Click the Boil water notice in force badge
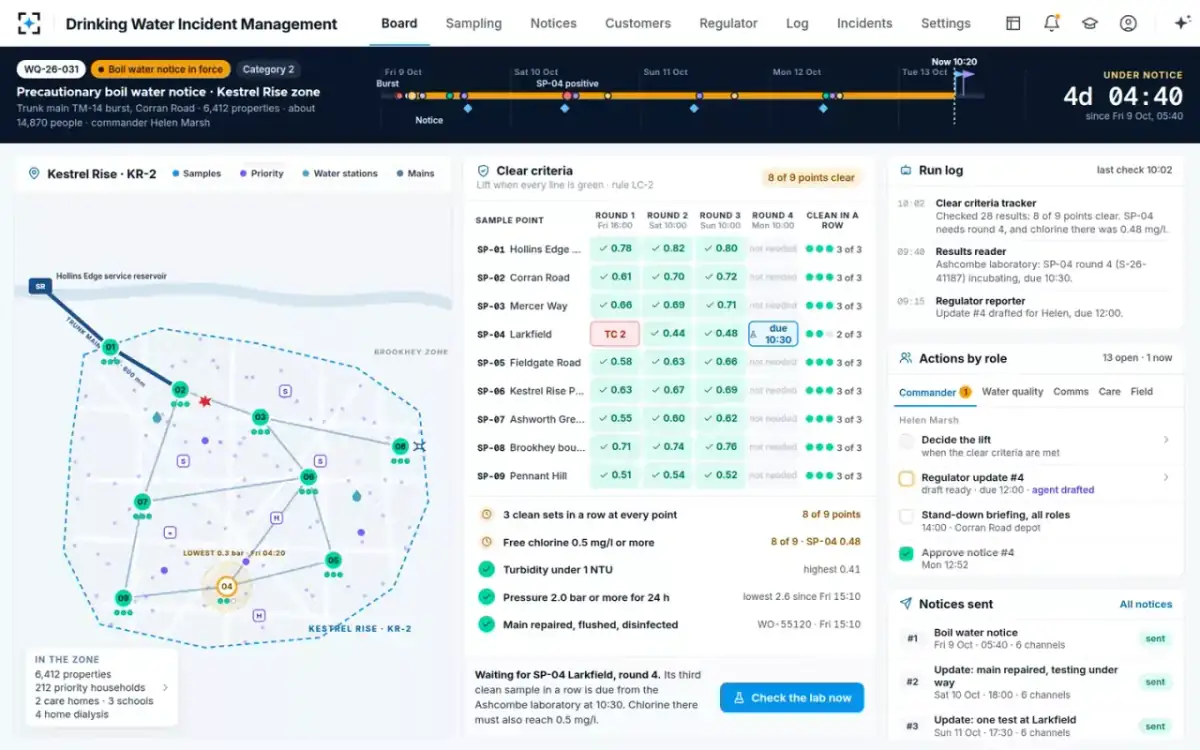Image resolution: width=1200 pixels, height=750 pixels. pos(161,70)
